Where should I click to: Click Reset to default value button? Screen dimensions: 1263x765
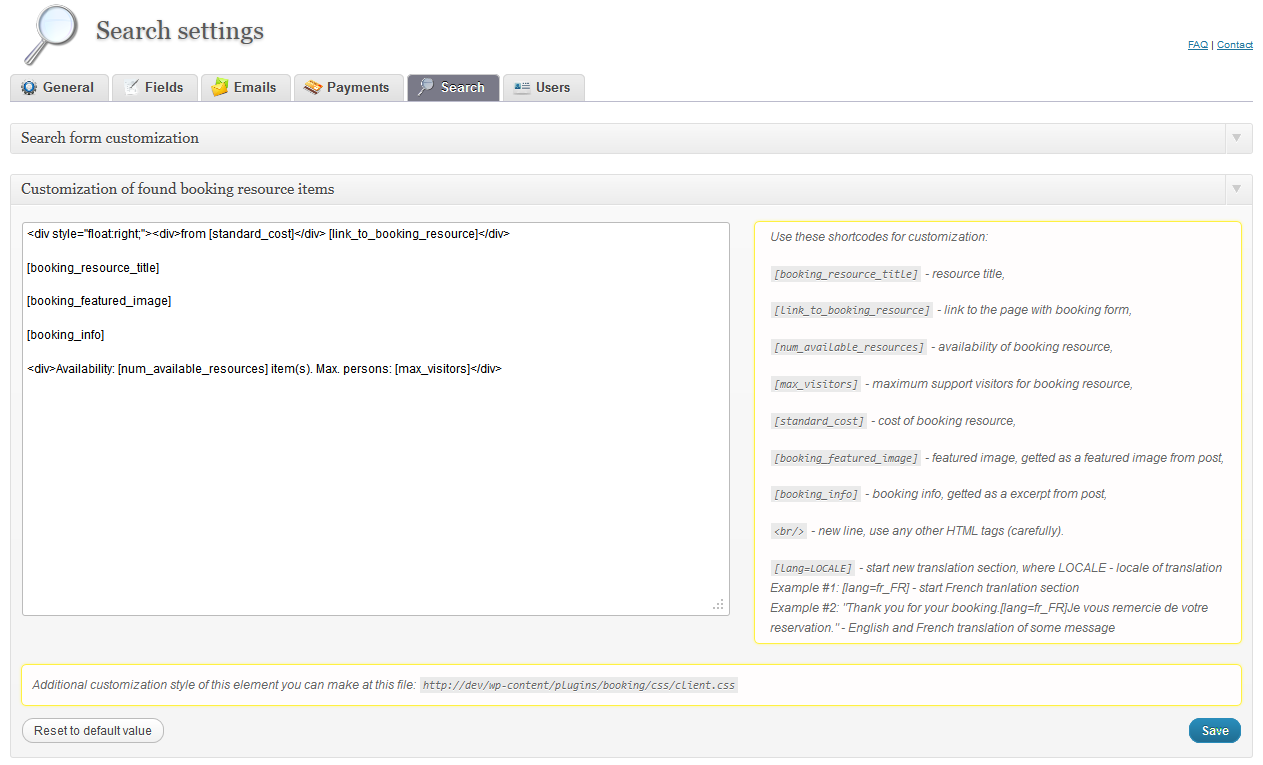93,731
